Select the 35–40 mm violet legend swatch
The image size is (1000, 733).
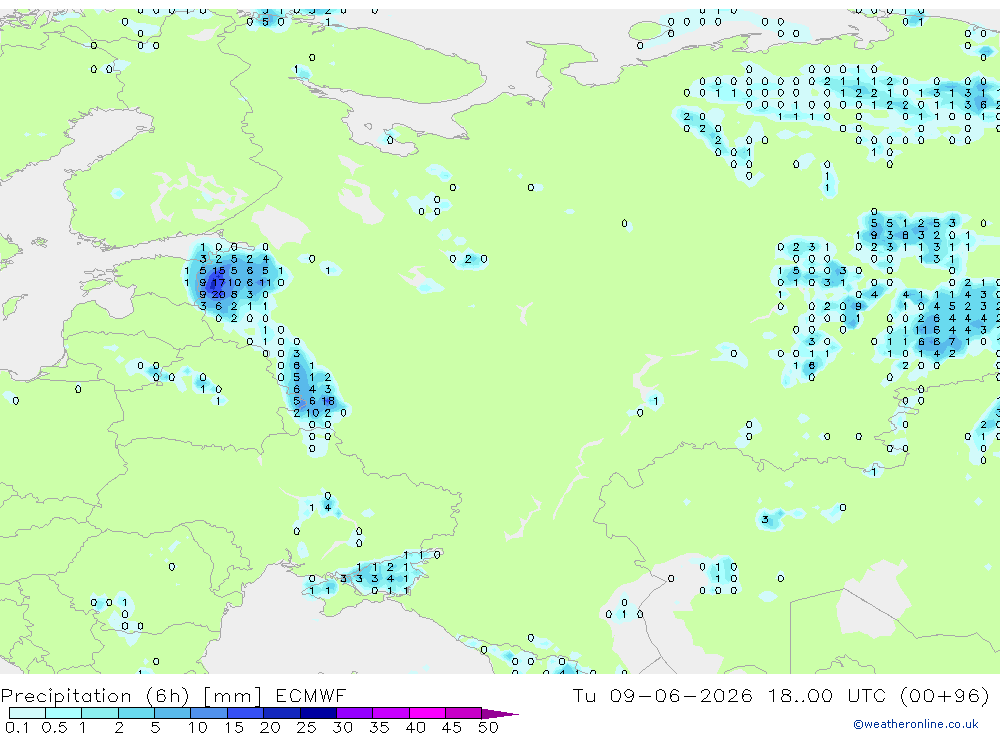(x=391, y=713)
